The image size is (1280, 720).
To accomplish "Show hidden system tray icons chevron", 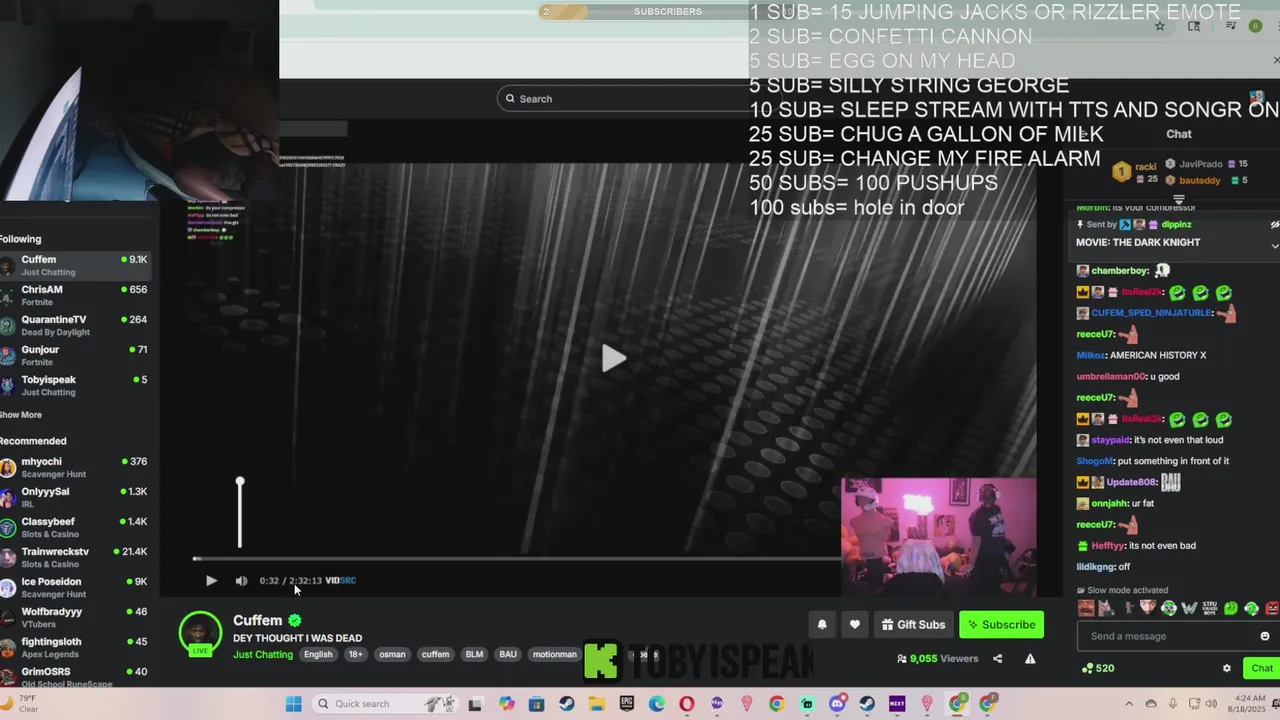I will pyautogui.click(x=1129, y=704).
